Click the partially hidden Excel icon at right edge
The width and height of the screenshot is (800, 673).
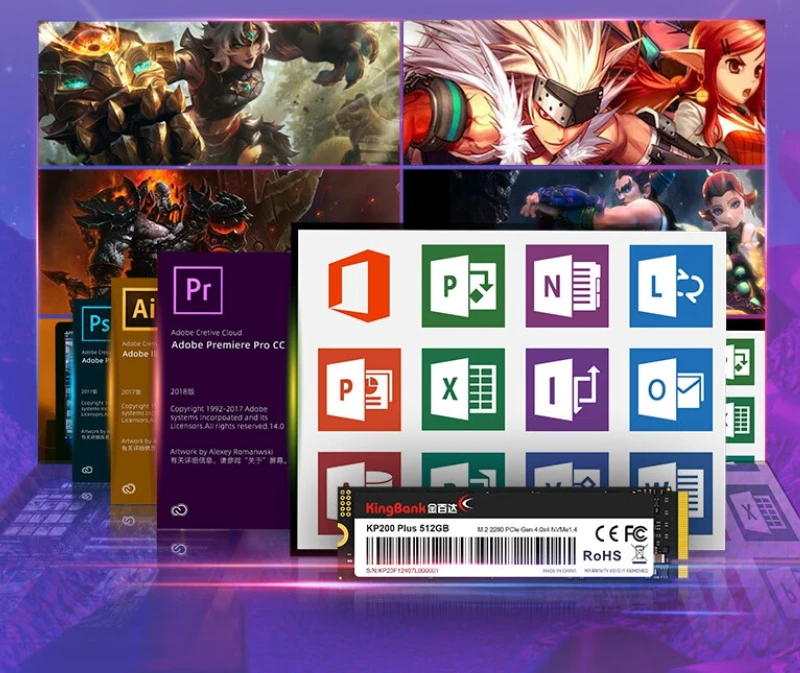tap(739, 420)
